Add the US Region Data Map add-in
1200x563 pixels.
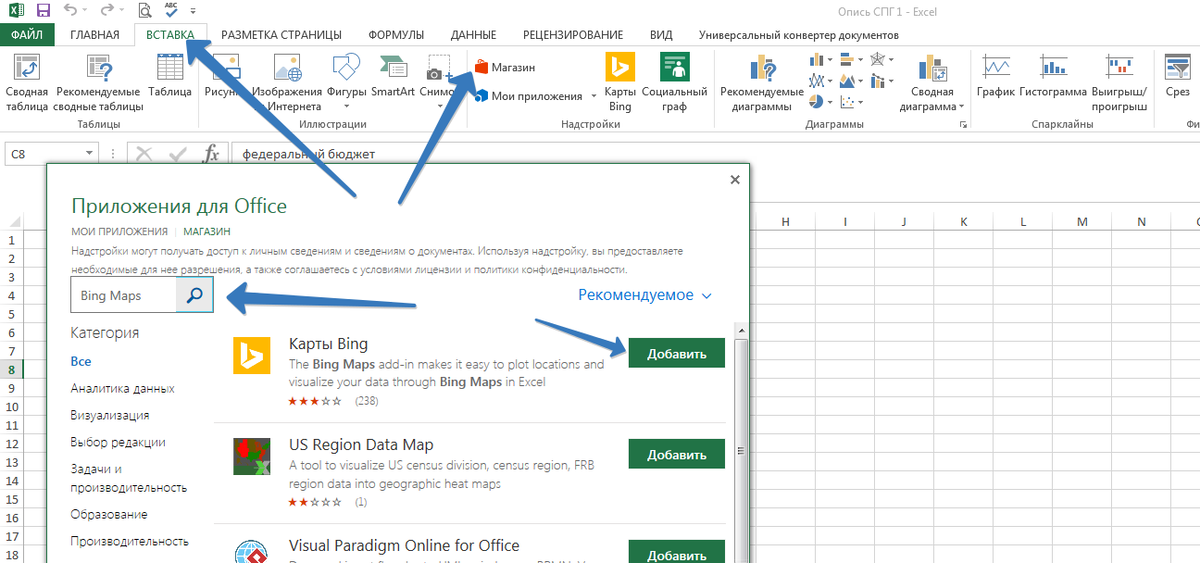(677, 454)
